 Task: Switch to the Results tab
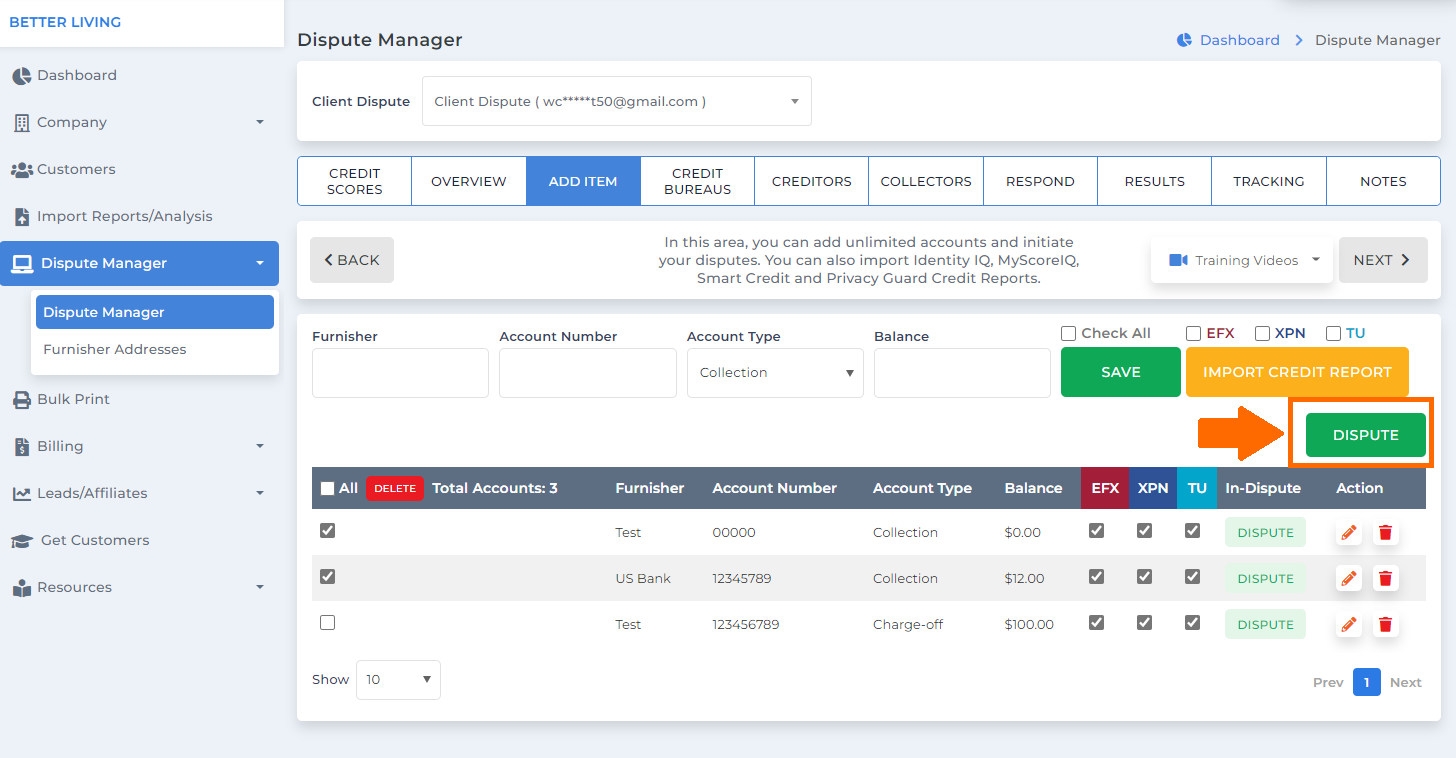point(1155,181)
